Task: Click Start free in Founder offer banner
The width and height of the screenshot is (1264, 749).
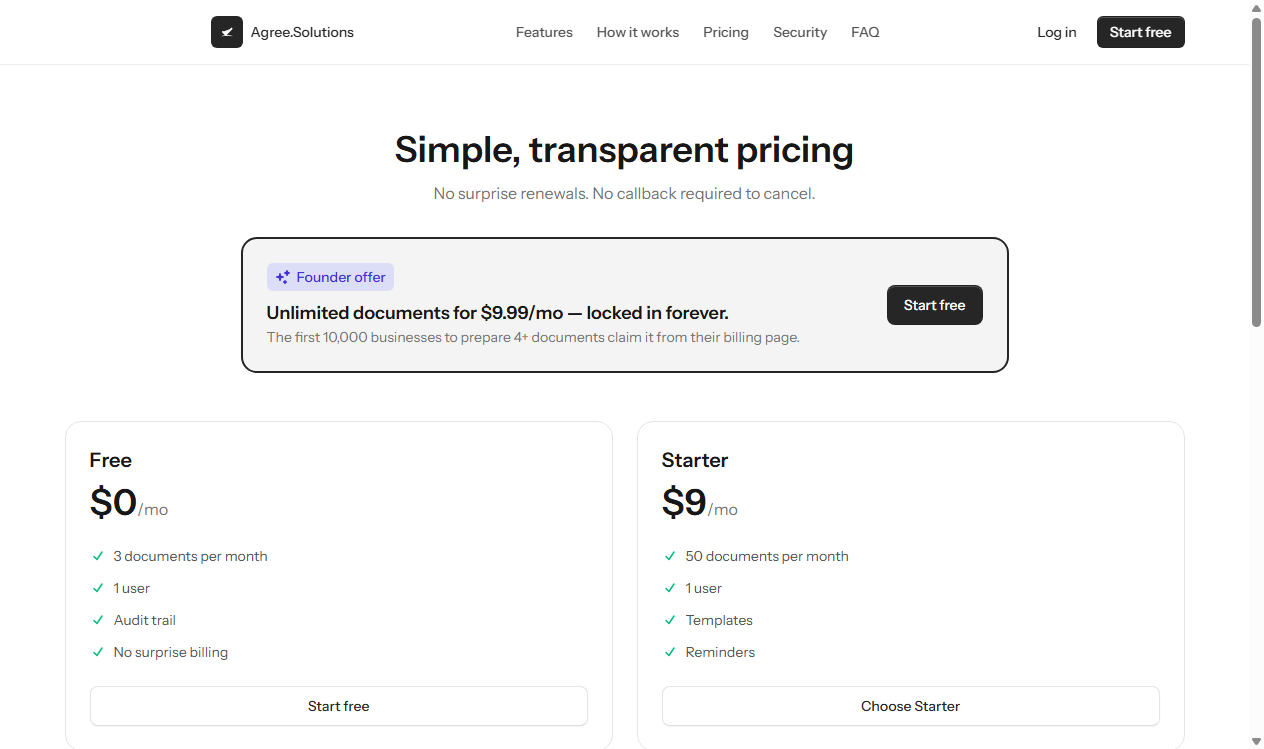Action: pyautogui.click(x=935, y=305)
